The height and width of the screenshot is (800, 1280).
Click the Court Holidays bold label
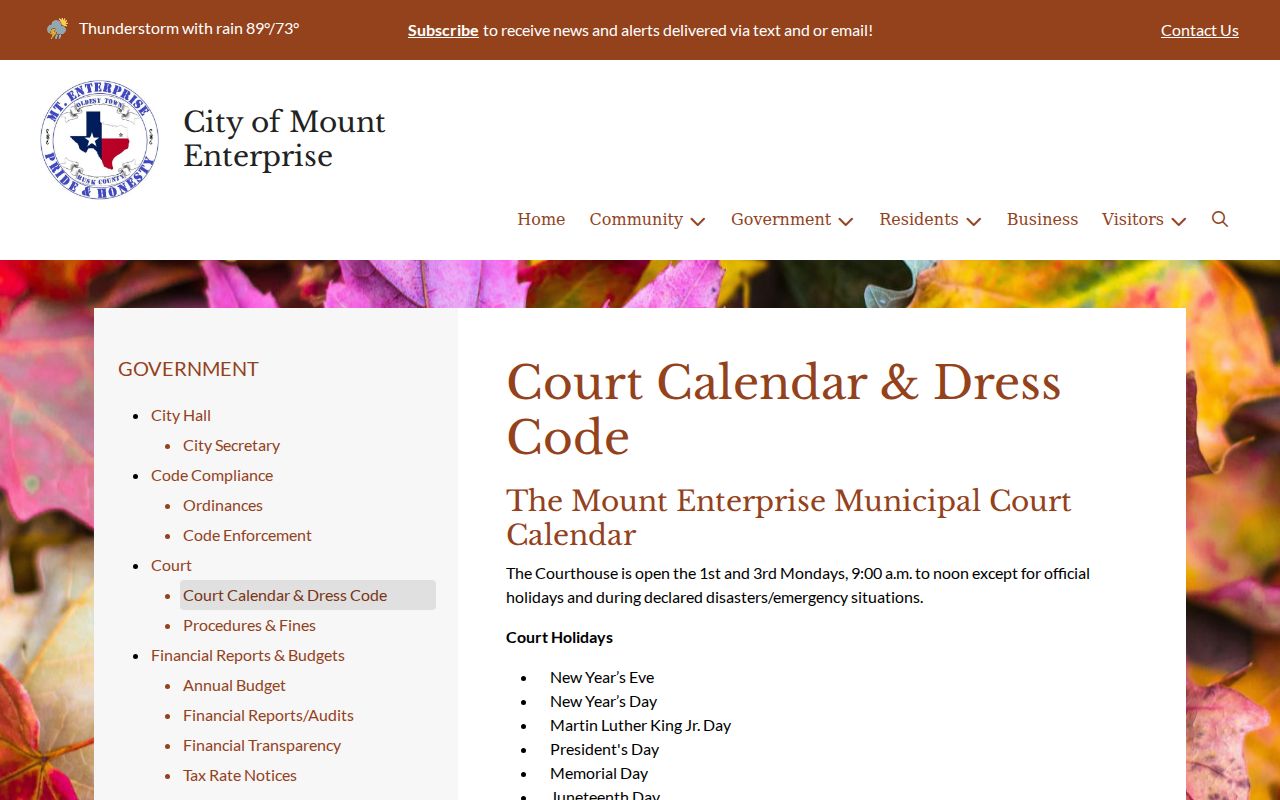pyautogui.click(x=559, y=637)
